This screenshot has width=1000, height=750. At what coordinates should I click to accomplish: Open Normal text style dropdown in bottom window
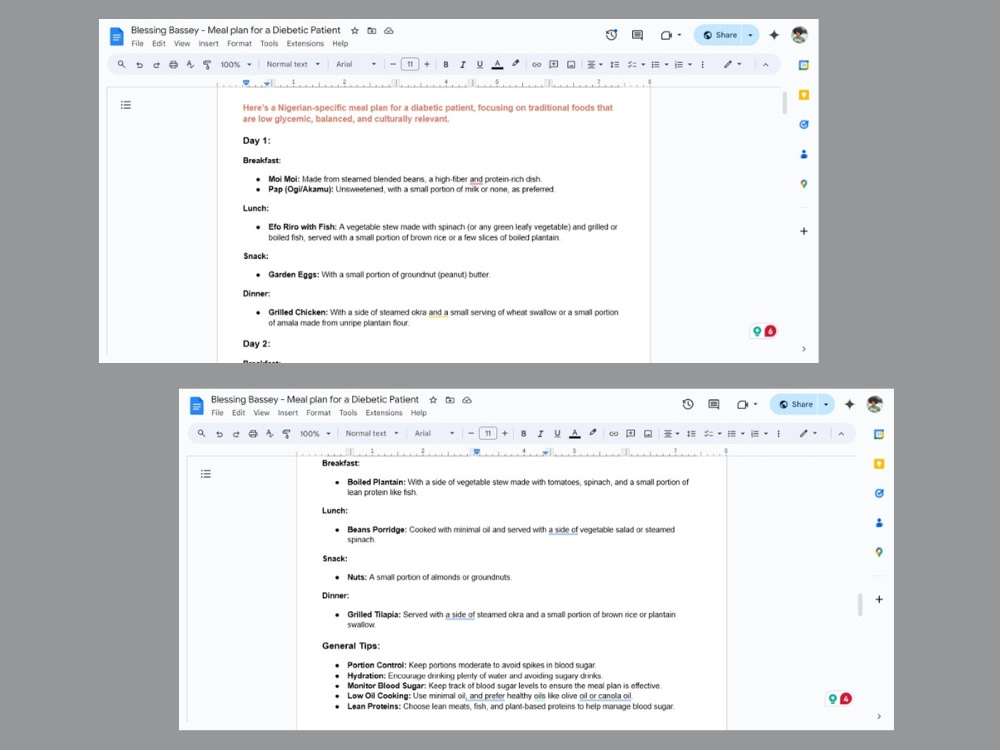coord(372,434)
